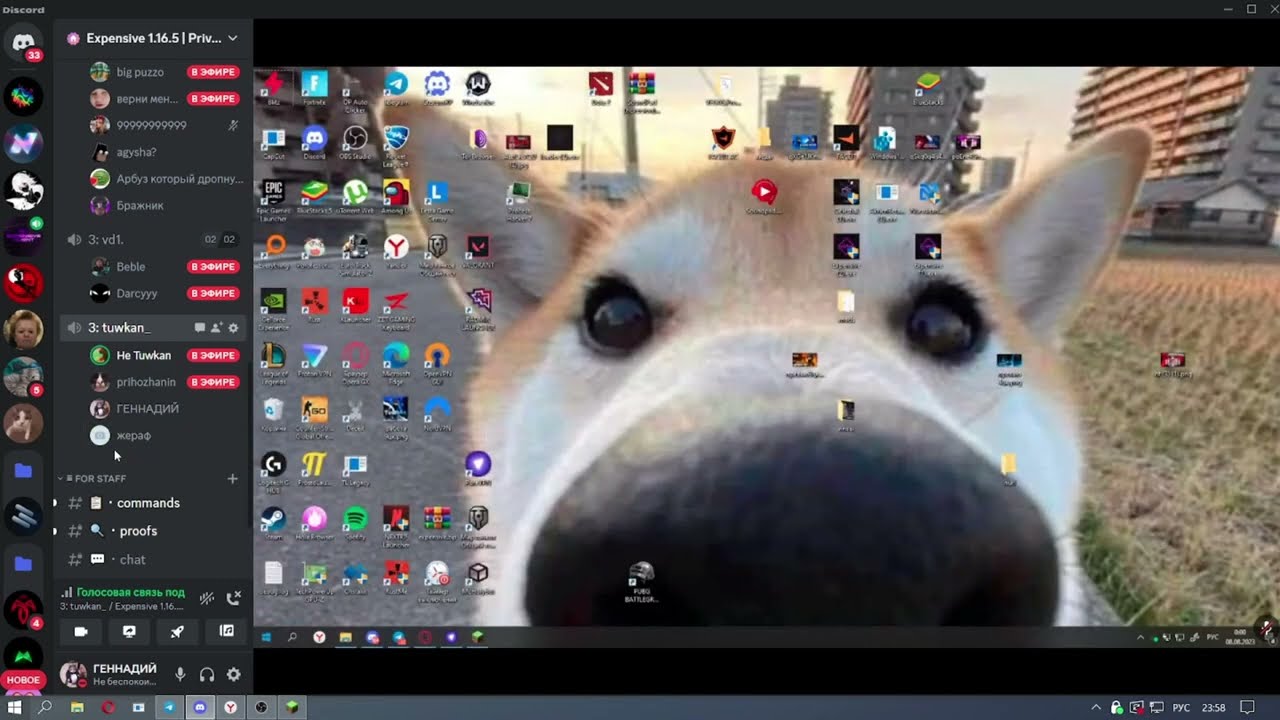The image size is (1280, 720).
Task: Open the soundboard button
Action: tap(226, 632)
